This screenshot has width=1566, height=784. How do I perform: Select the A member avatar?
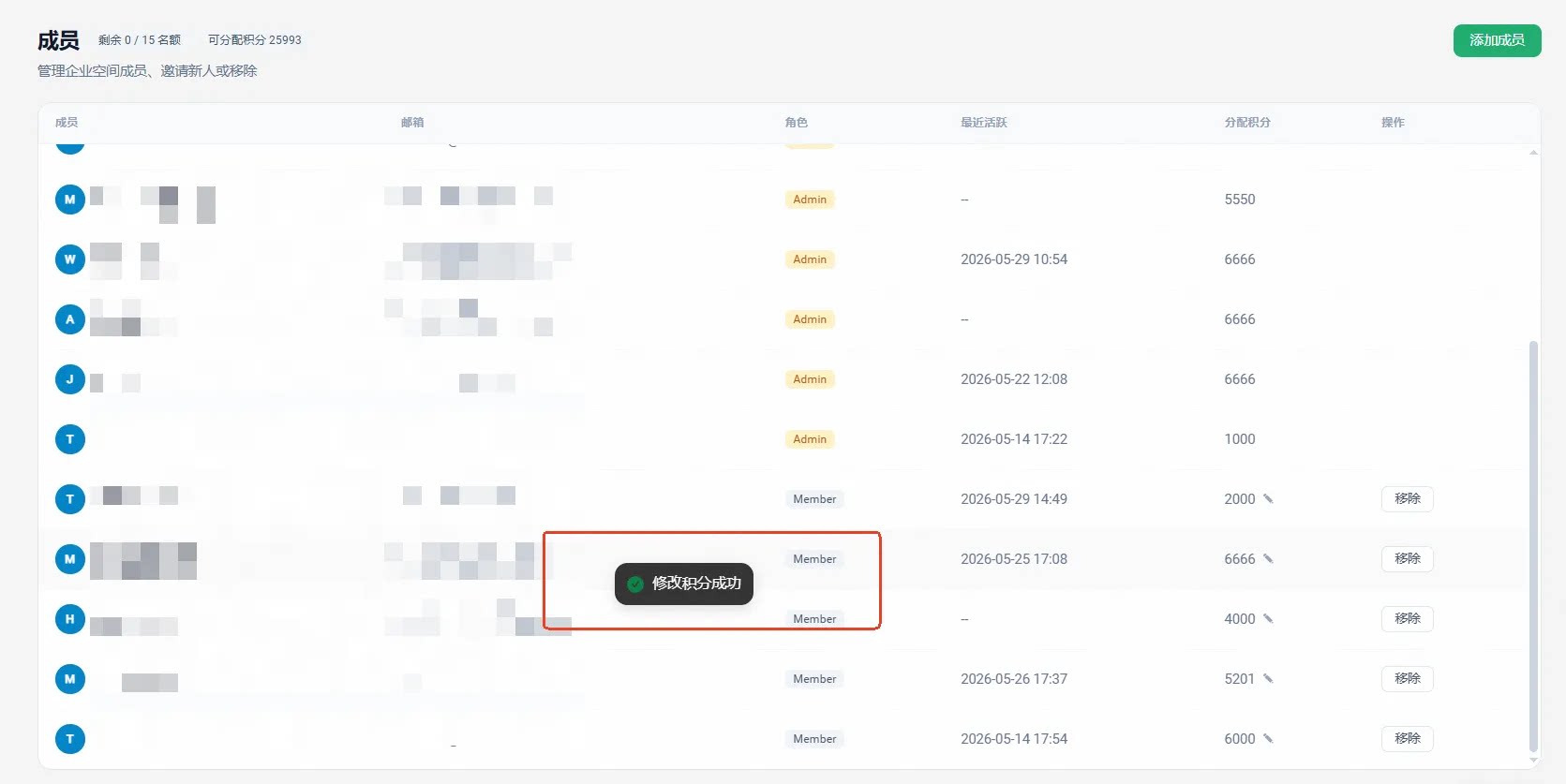[x=70, y=319]
